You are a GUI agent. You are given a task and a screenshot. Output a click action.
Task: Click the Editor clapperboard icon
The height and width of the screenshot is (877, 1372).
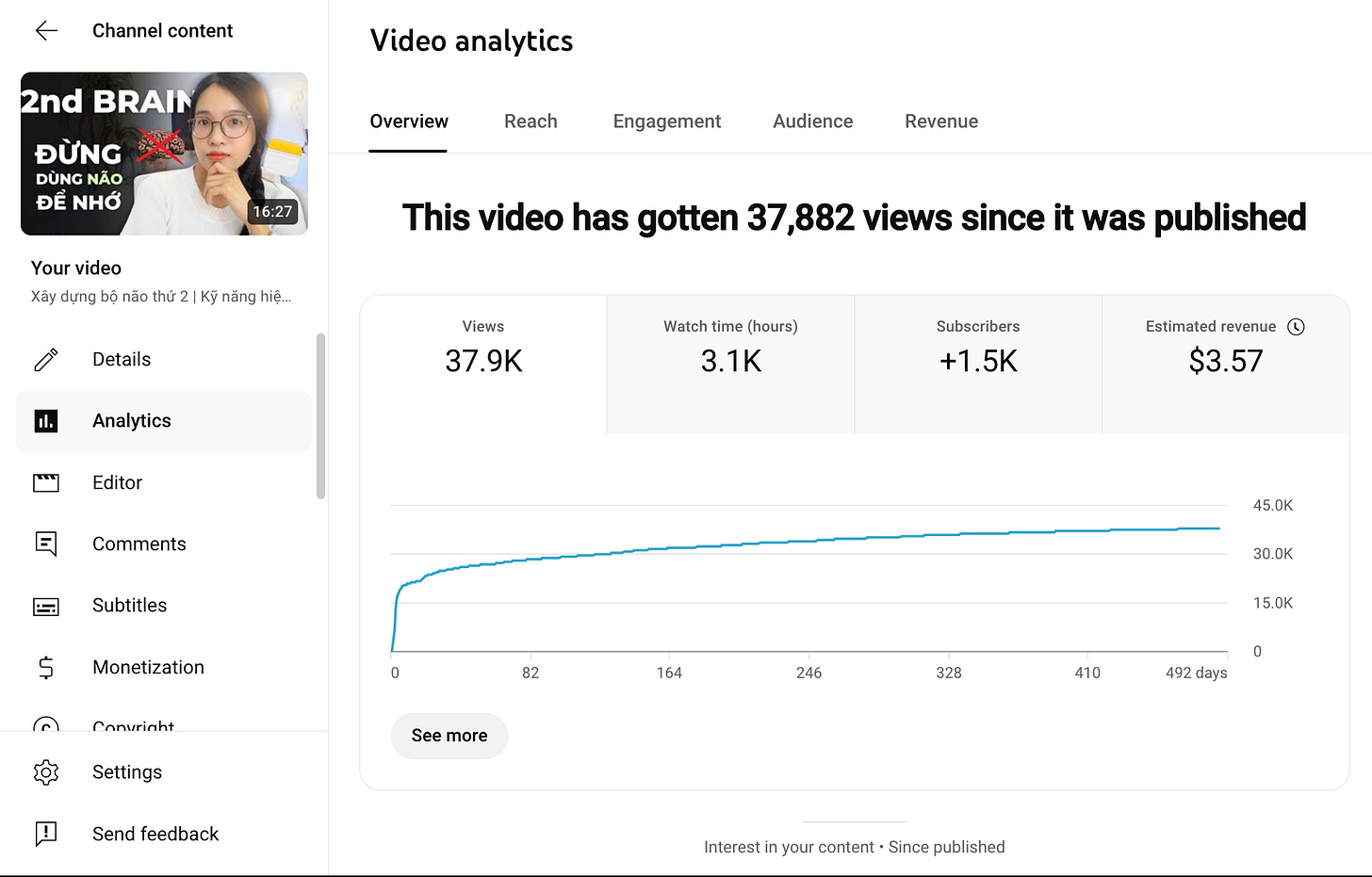click(x=46, y=483)
